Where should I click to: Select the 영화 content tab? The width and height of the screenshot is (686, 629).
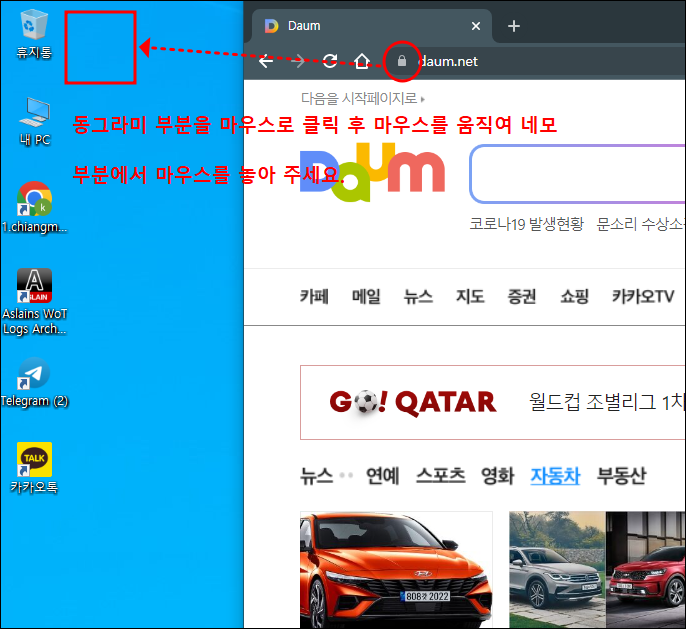(x=497, y=475)
